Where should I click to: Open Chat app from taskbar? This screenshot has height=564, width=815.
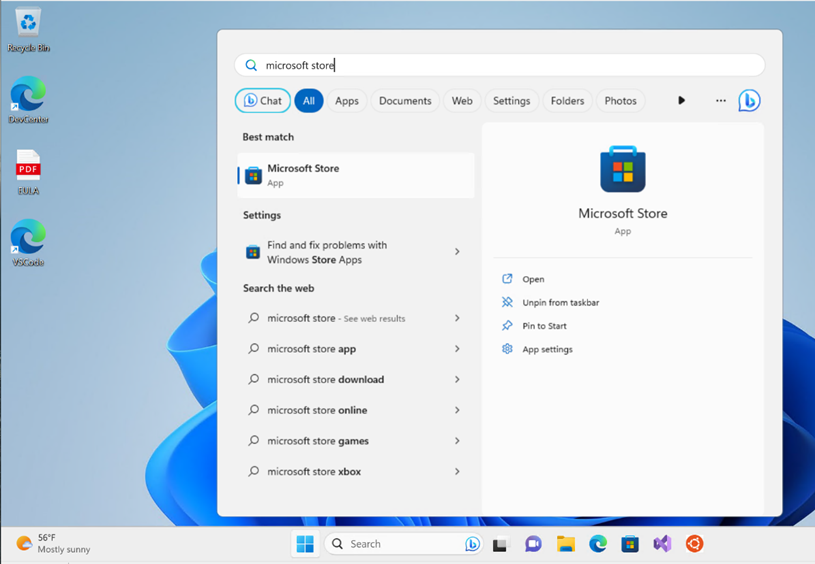tap(533, 544)
